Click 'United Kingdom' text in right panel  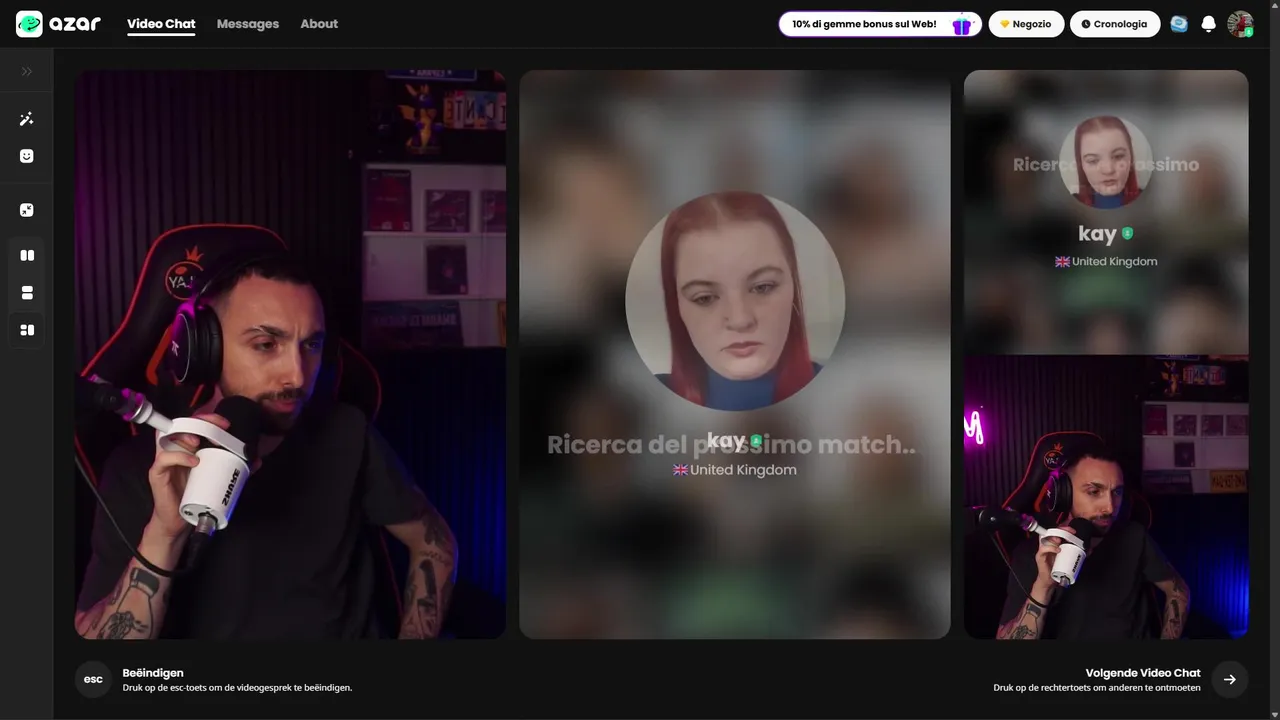[x=1114, y=261]
